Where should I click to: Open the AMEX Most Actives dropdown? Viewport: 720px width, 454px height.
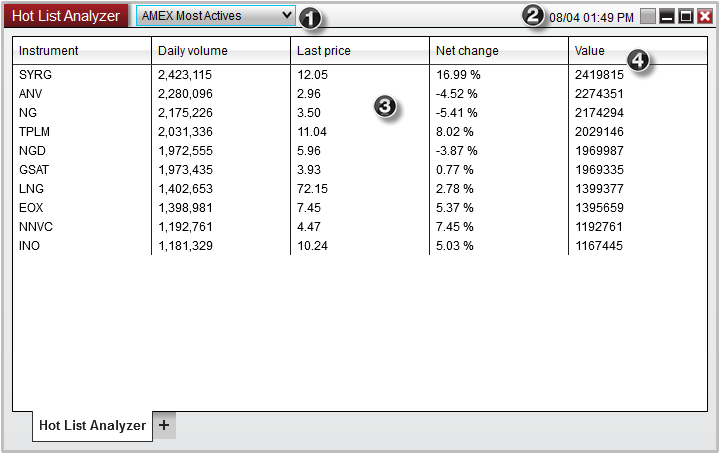(216, 16)
